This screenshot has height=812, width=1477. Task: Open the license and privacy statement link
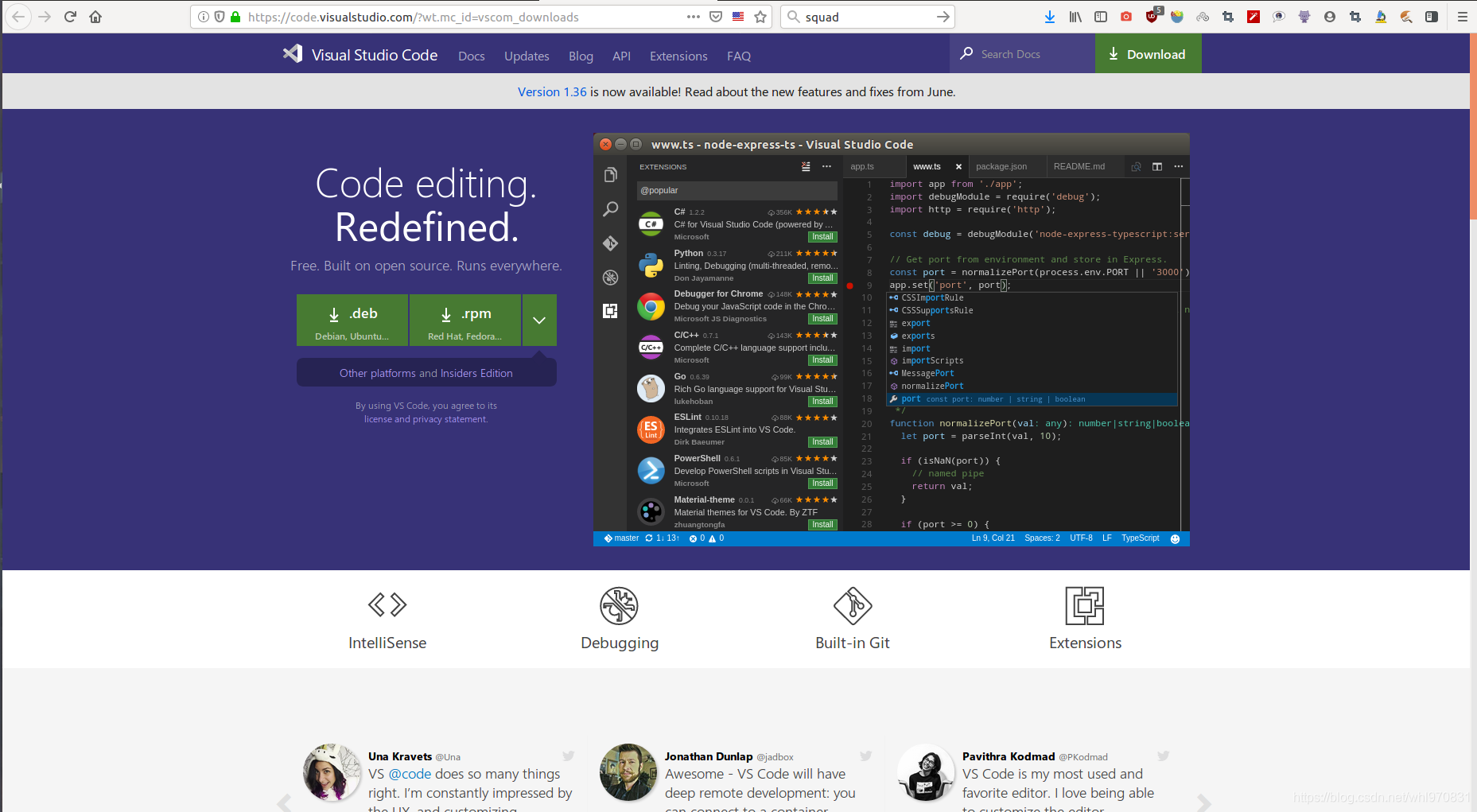(426, 419)
